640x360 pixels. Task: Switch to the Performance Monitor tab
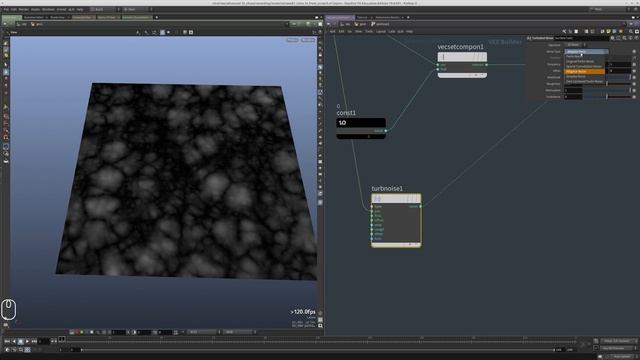click(388, 18)
